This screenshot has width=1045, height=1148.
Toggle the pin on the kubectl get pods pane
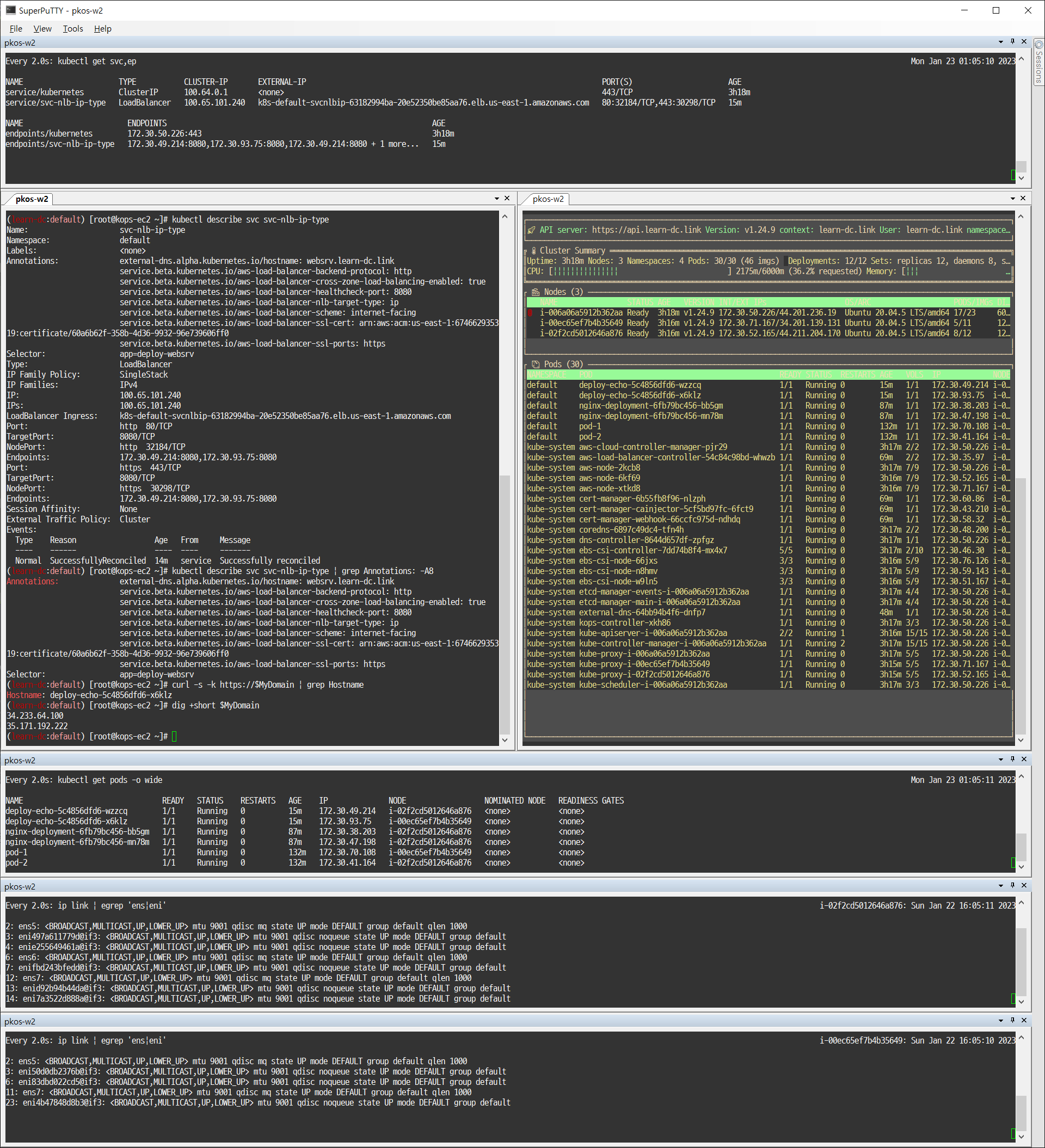pos(1012,759)
